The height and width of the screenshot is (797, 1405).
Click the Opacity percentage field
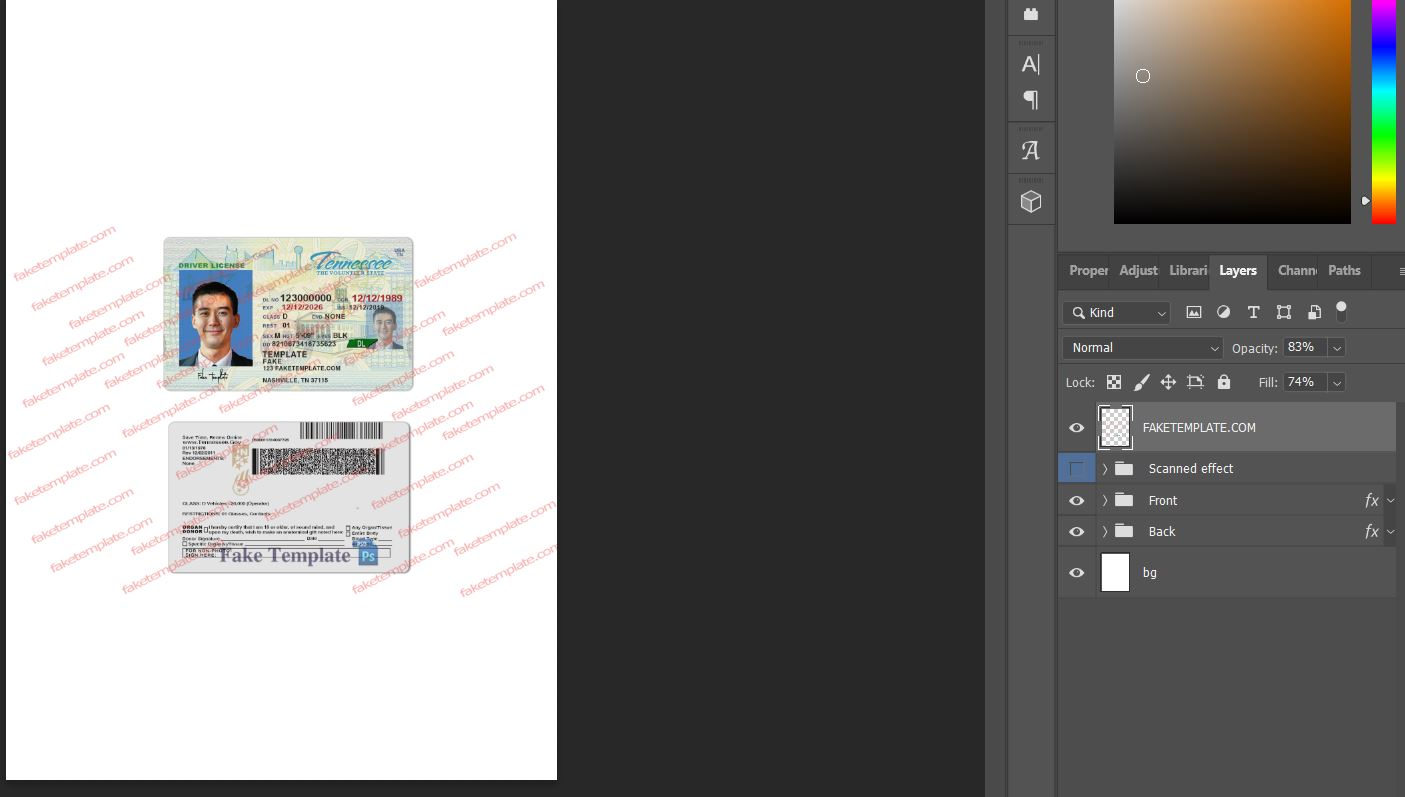1304,348
